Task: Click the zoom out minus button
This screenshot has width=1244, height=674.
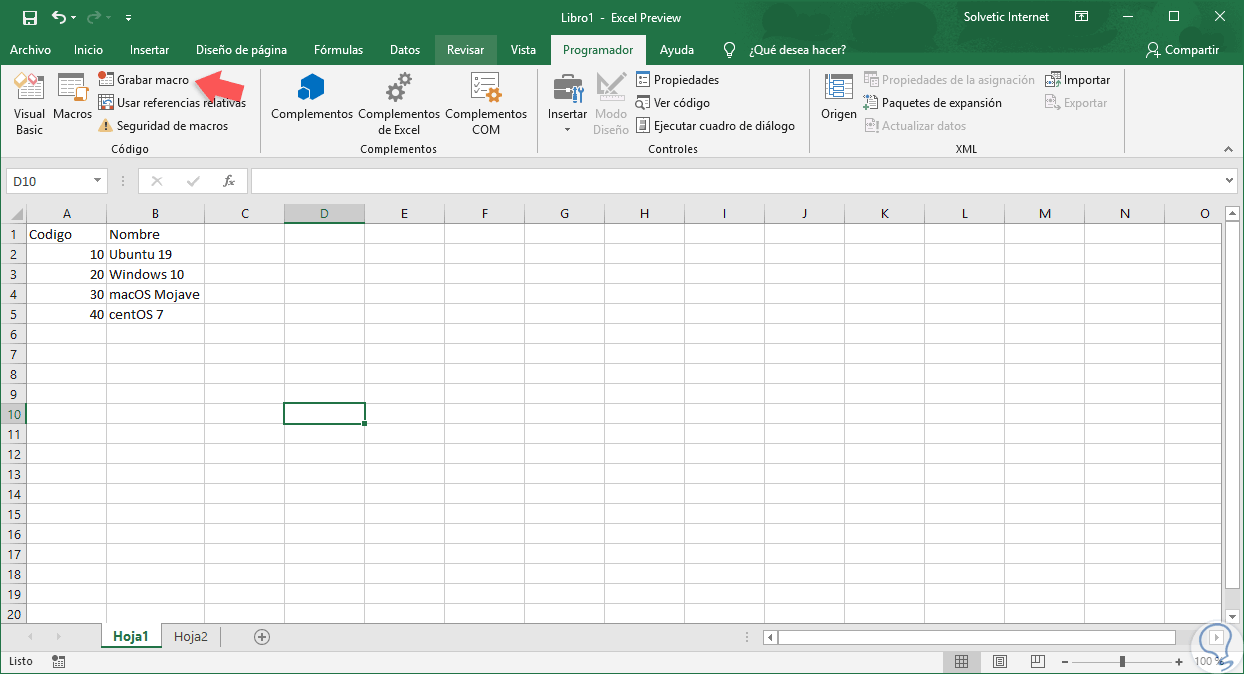Action: click(1065, 661)
